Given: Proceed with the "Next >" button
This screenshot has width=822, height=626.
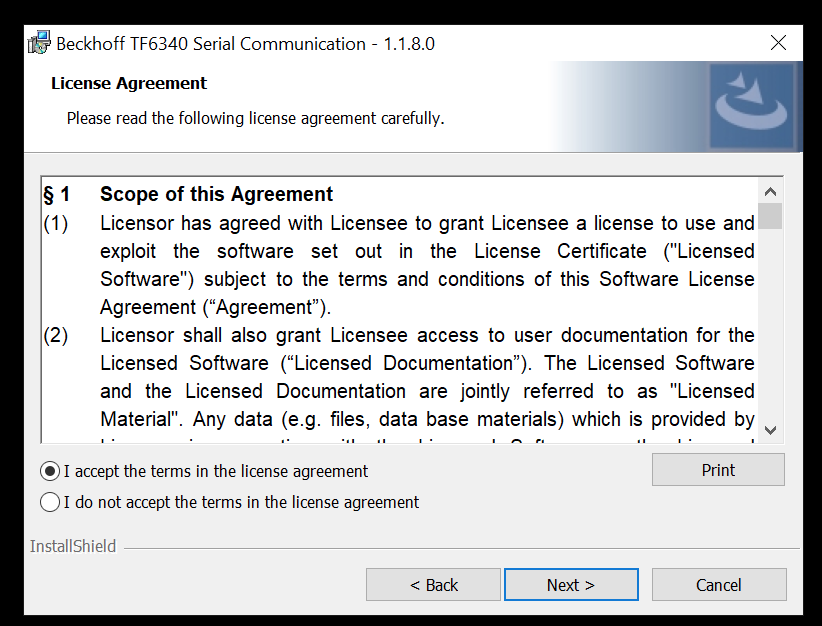Looking at the screenshot, I should (x=571, y=585).
